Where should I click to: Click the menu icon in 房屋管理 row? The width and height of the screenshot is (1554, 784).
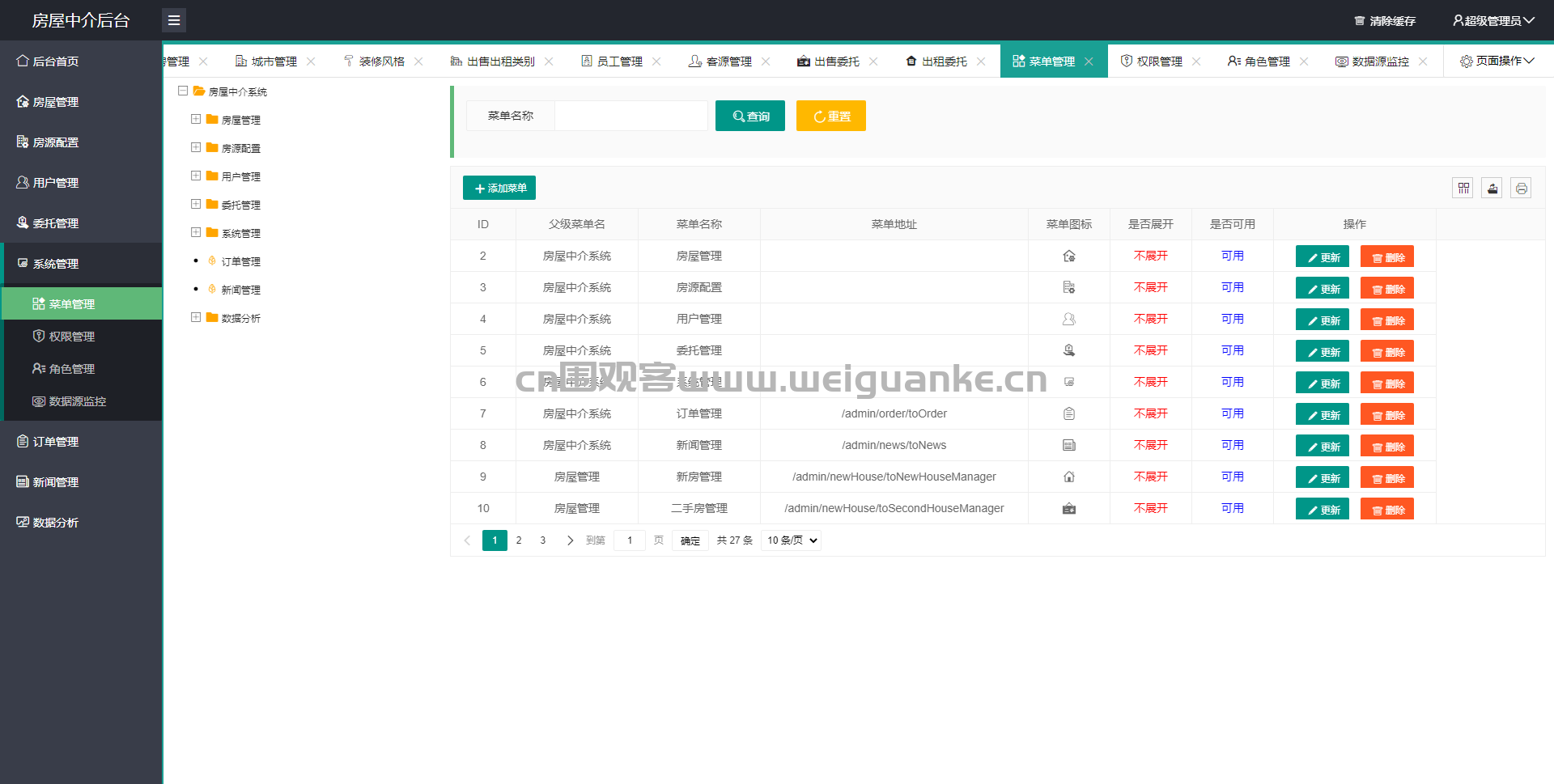(1069, 256)
